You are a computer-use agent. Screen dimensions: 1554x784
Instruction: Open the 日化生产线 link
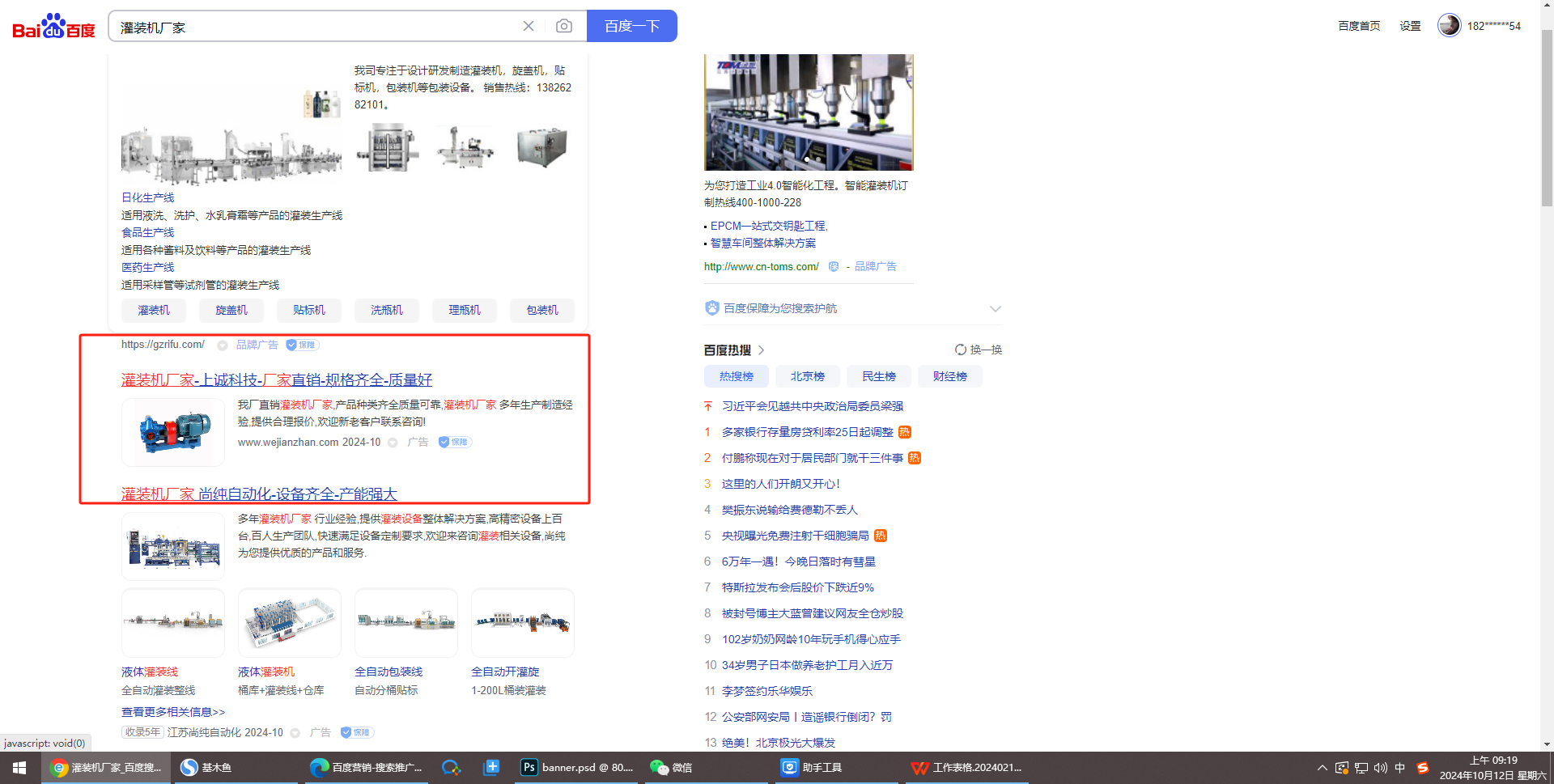[148, 197]
